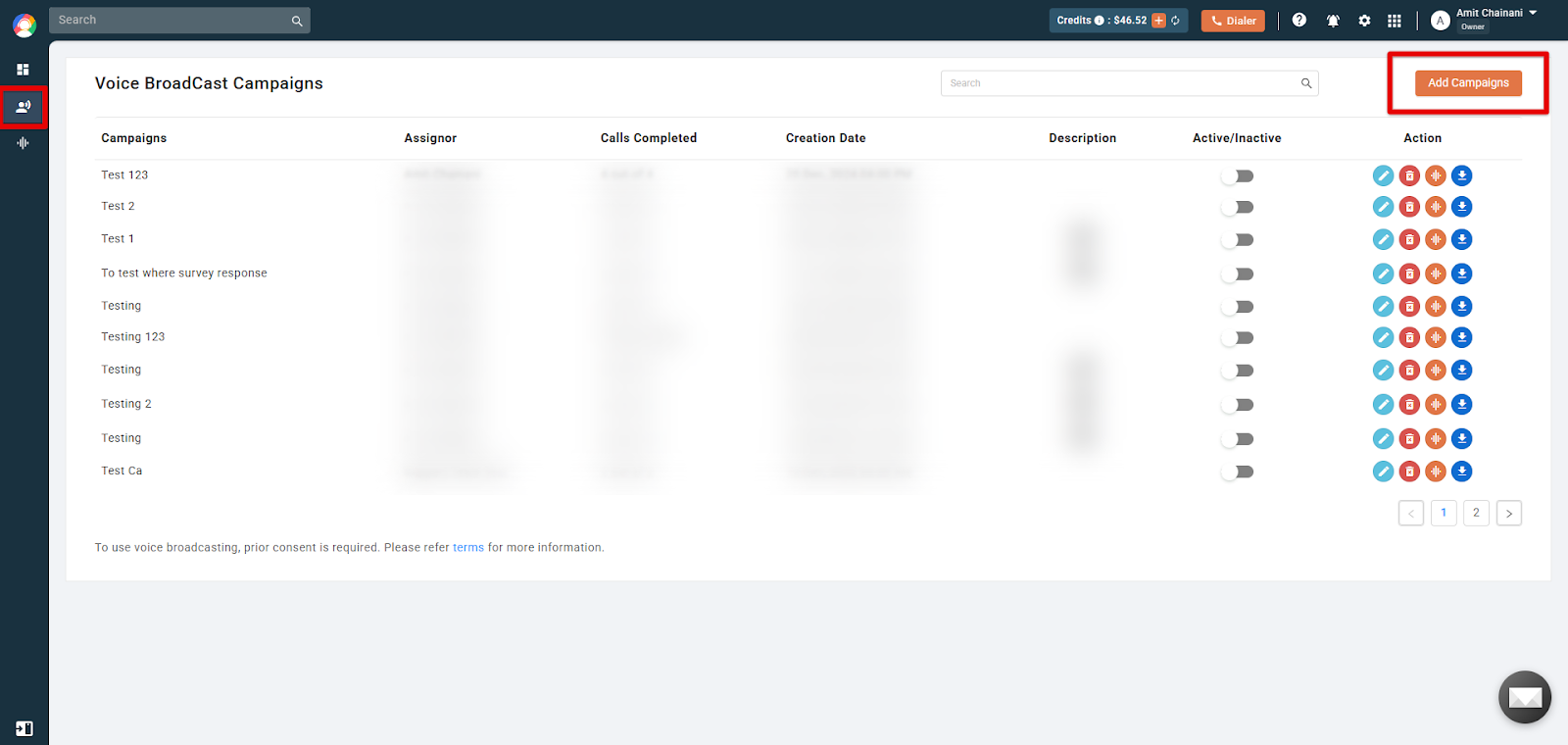This screenshot has width=1568, height=745.
Task: Click Calls Completed column header
Action: [x=649, y=138]
